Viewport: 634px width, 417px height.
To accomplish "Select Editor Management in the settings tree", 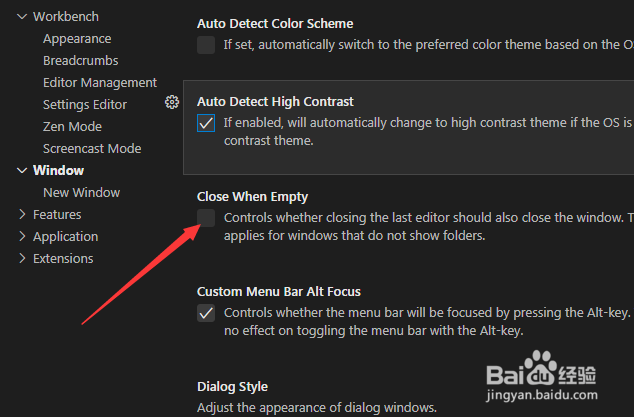I will click(x=100, y=83).
